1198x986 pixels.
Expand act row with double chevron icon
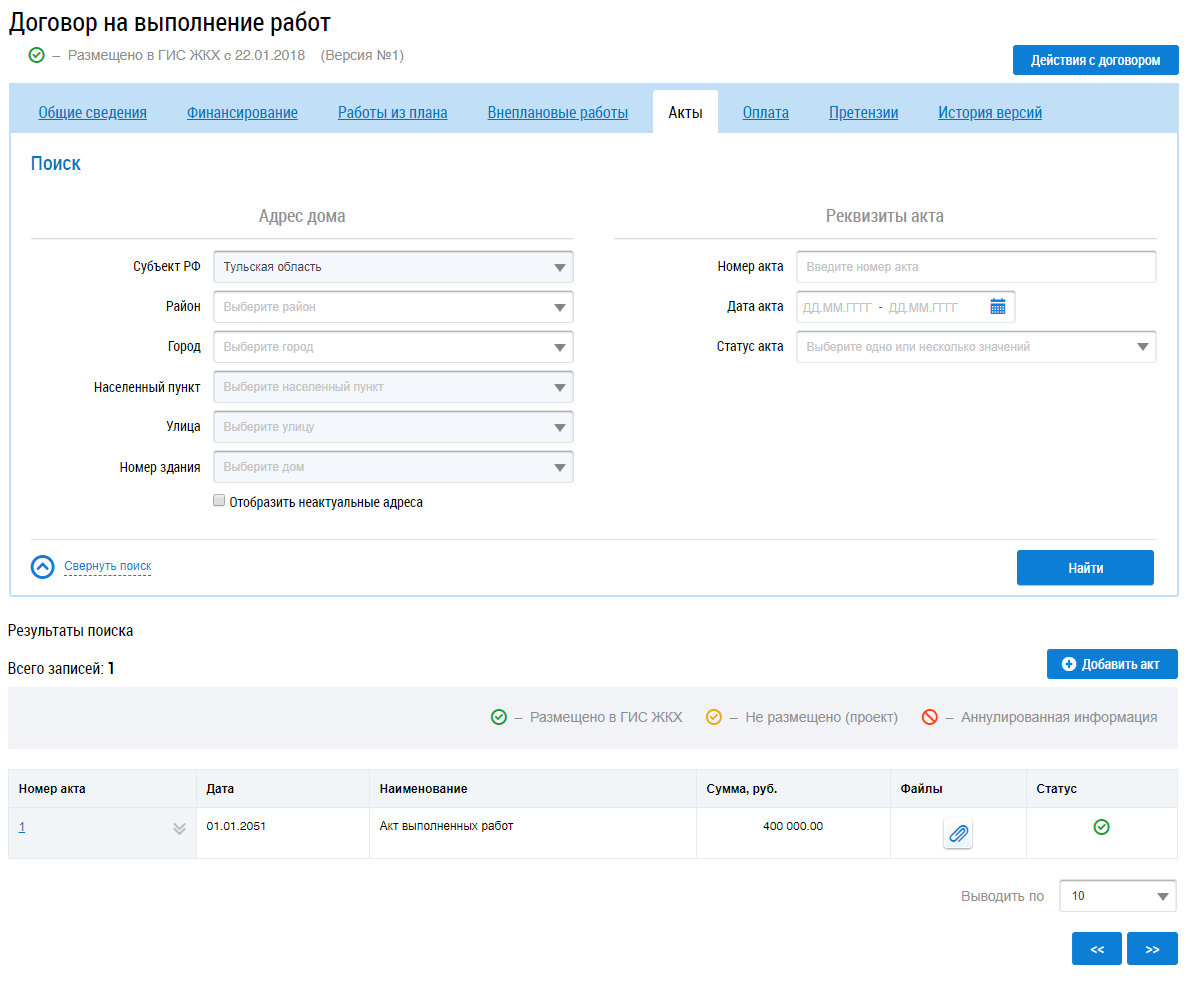179,828
